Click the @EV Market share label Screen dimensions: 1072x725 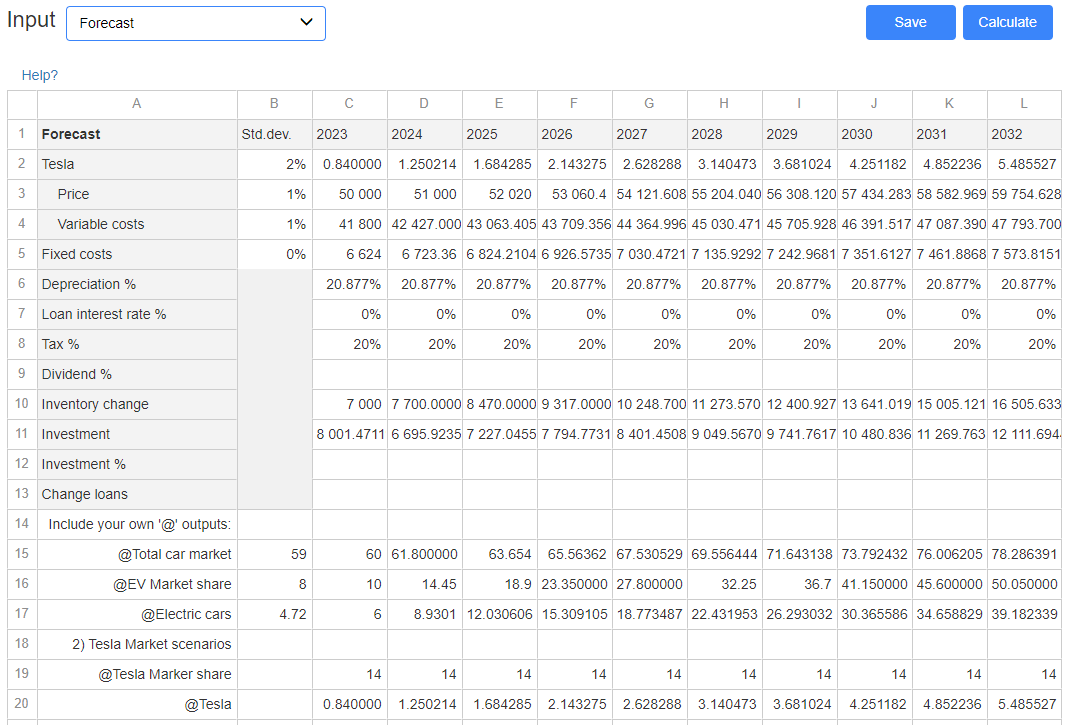pos(137,584)
